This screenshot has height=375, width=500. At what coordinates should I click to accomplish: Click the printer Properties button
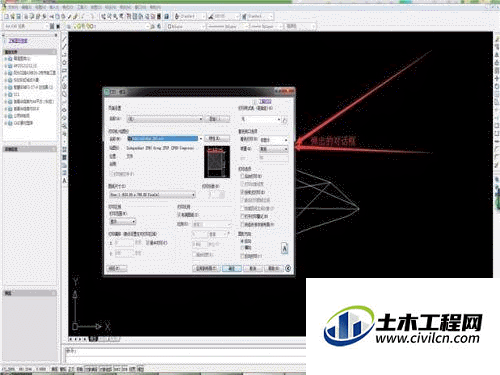(x=217, y=138)
